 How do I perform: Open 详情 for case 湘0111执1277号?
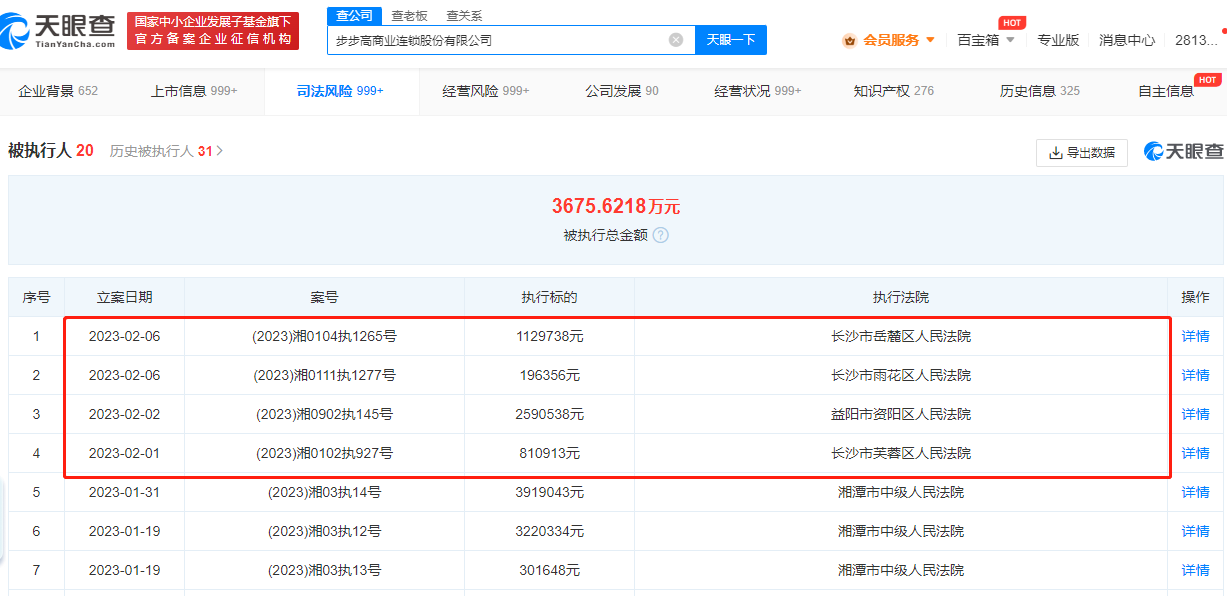1195,376
